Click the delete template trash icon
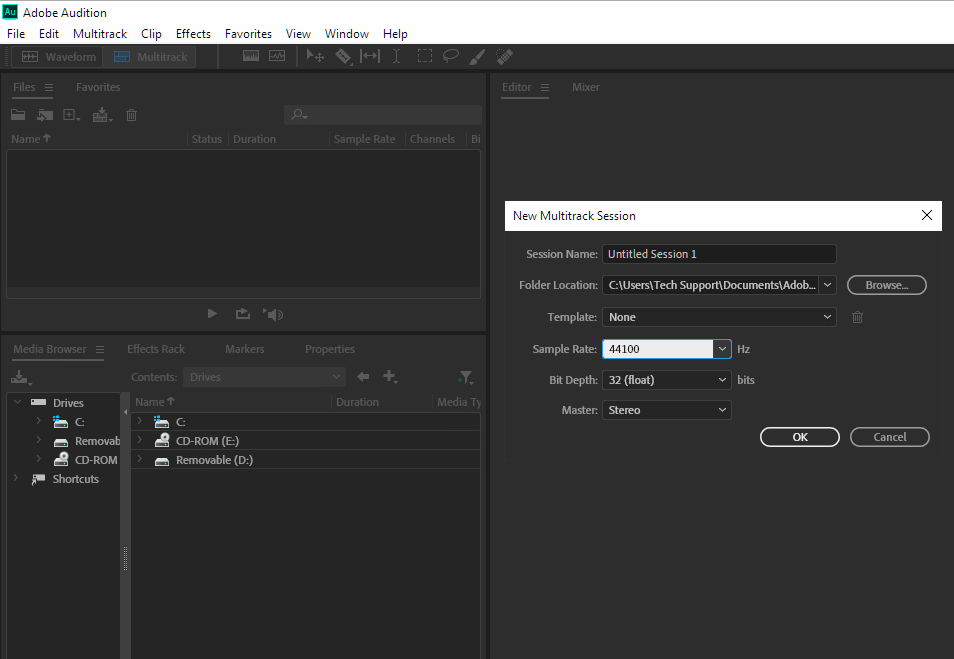 pyautogui.click(x=857, y=317)
